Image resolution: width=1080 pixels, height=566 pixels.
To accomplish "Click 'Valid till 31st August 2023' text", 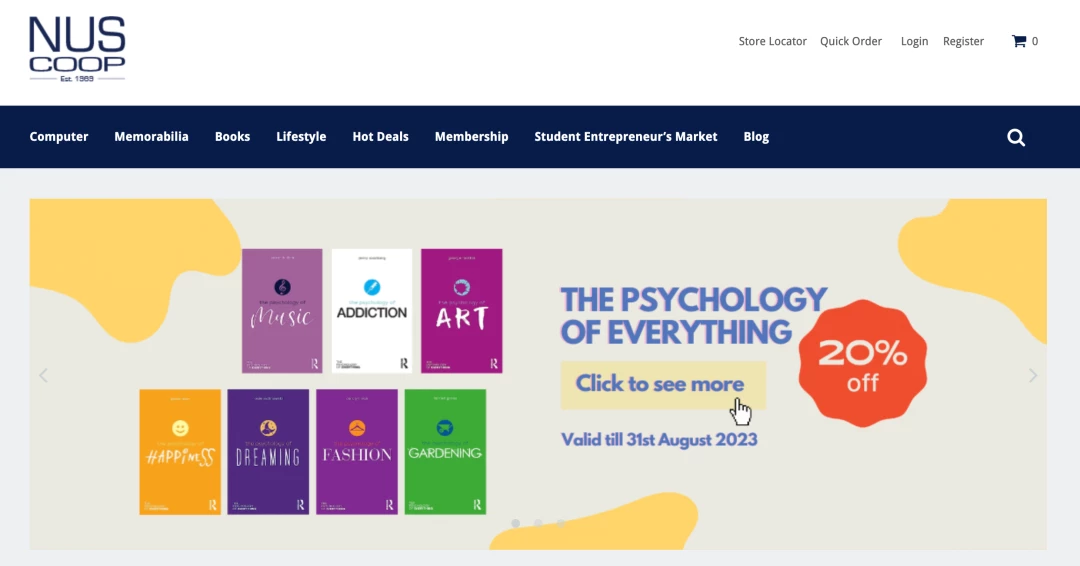I will (x=659, y=440).
